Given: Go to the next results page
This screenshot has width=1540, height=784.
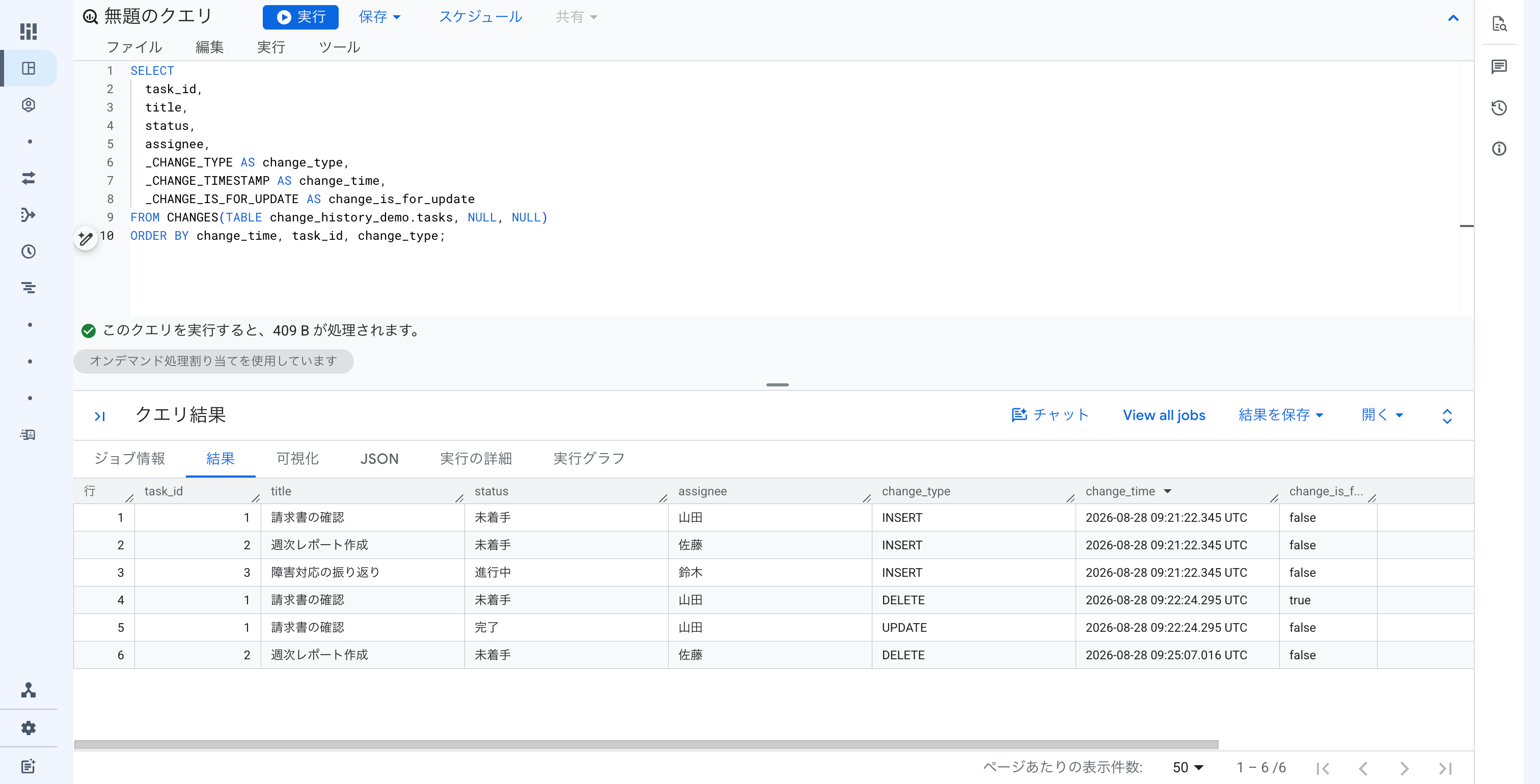Looking at the screenshot, I should 1405,768.
